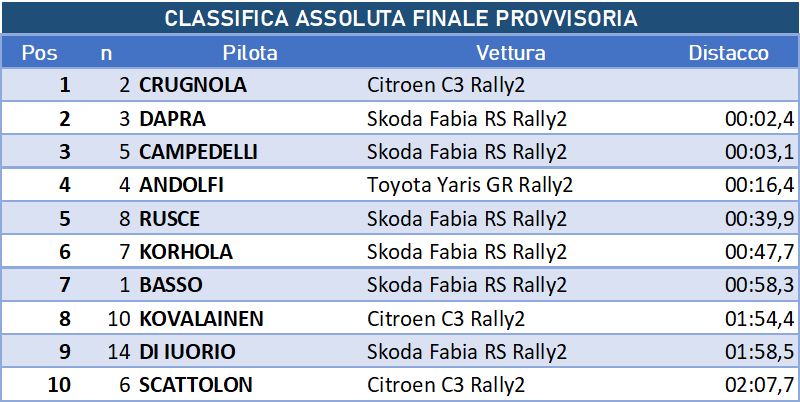The width and height of the screenshot is (800, 402).
Task: Select the 'Distacco' column header
Action: tap(728, 53)
